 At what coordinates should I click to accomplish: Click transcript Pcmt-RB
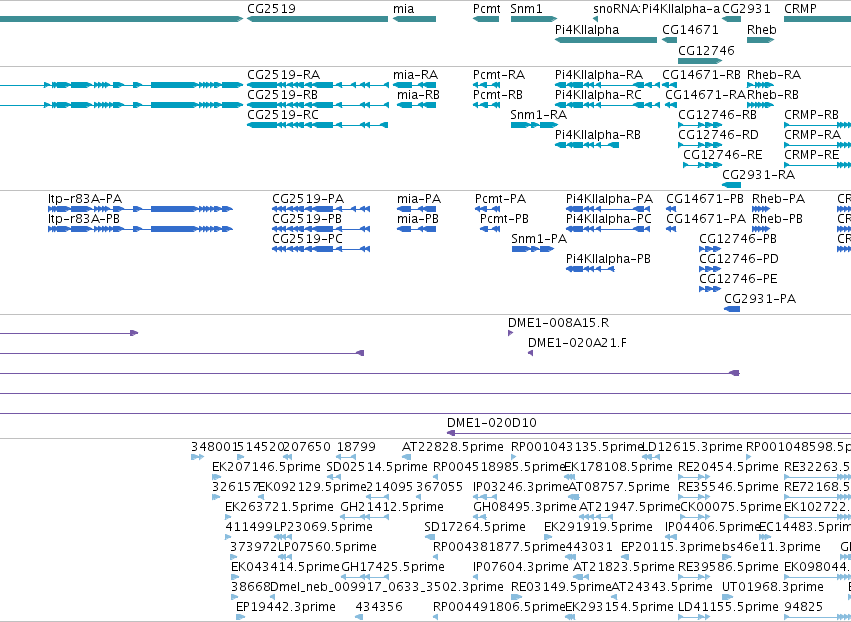(x=486, y=105)
